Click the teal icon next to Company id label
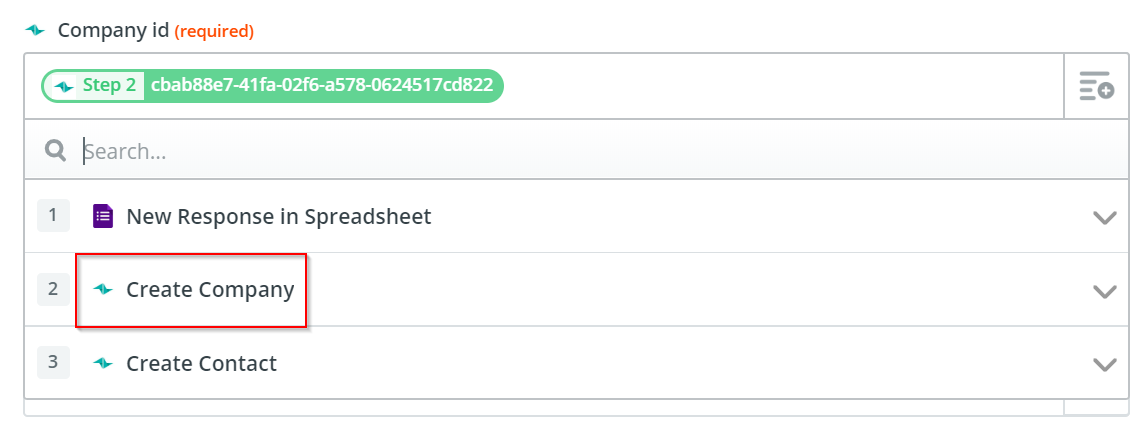The width and height of the screenshot is (1144, 425). tap(35, 31)
